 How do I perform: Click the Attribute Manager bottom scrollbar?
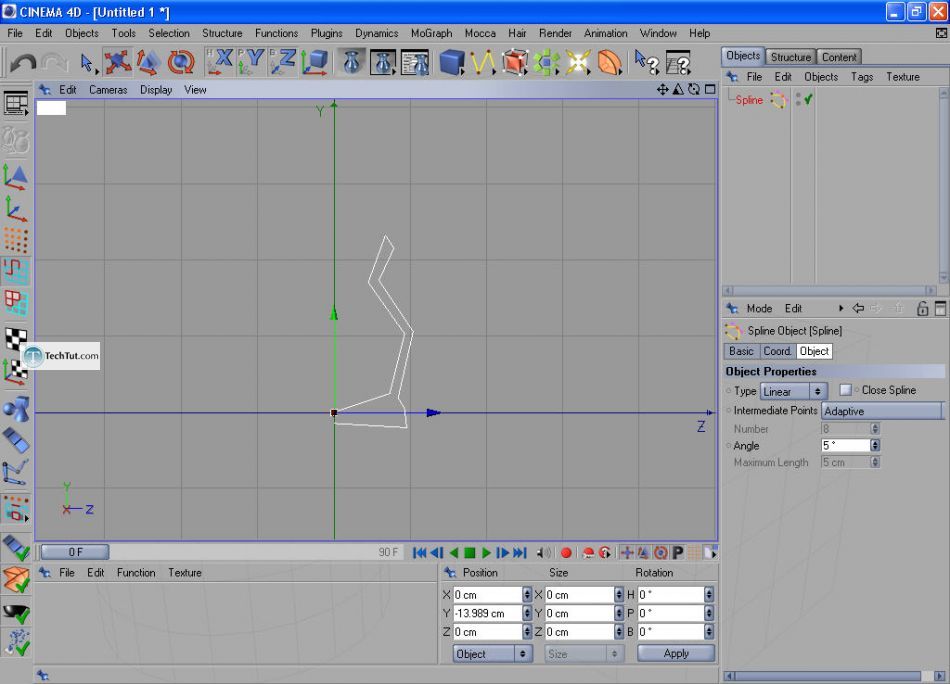(834, 676)
